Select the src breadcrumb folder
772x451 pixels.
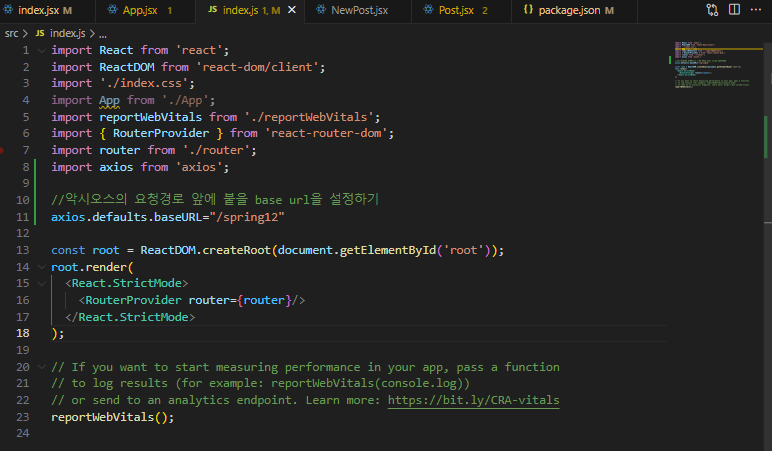pos(11,33)
